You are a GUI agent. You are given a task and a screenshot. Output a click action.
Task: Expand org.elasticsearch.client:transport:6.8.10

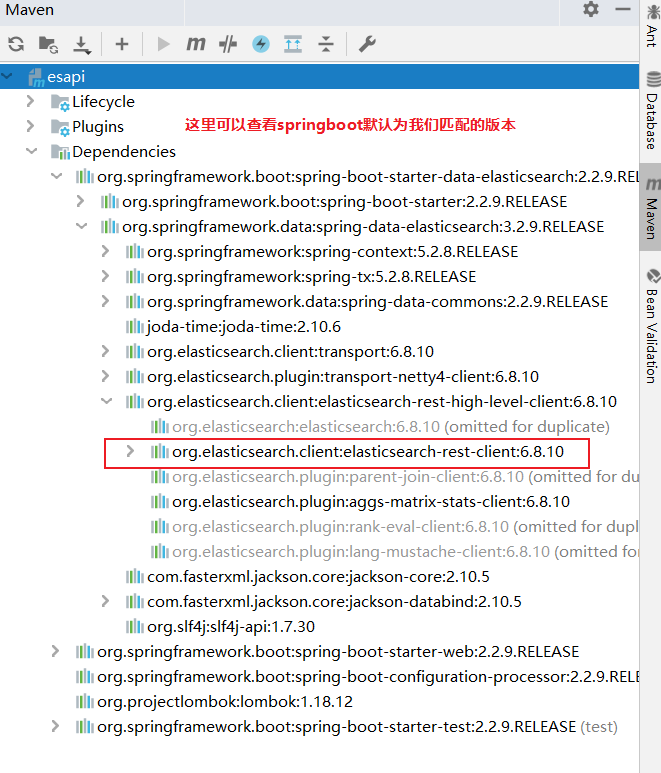pos(105,351)
